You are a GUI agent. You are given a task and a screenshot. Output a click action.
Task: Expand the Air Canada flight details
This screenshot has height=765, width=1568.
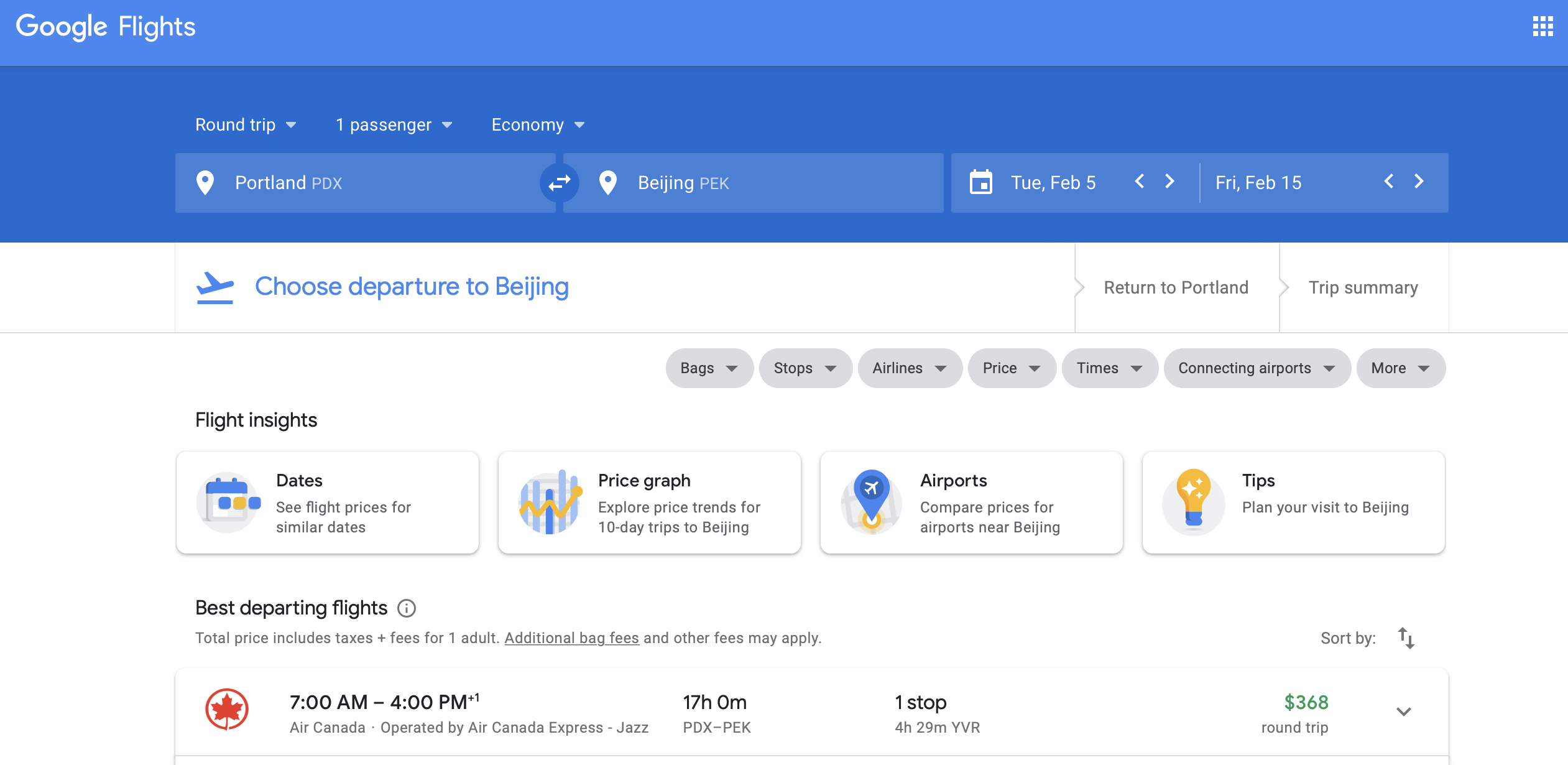coord(1404,712)
